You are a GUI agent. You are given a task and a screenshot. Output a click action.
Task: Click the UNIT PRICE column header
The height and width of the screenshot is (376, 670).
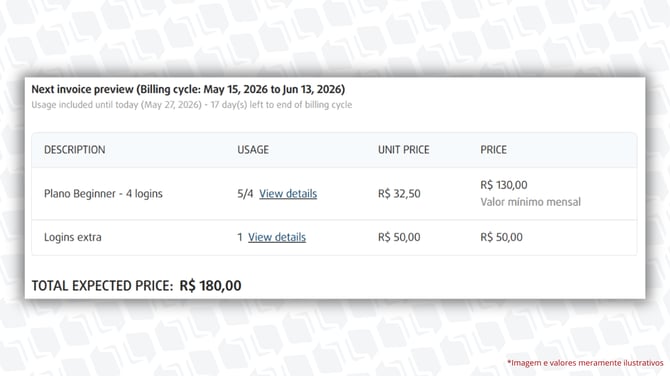click(x=403, y=150)
